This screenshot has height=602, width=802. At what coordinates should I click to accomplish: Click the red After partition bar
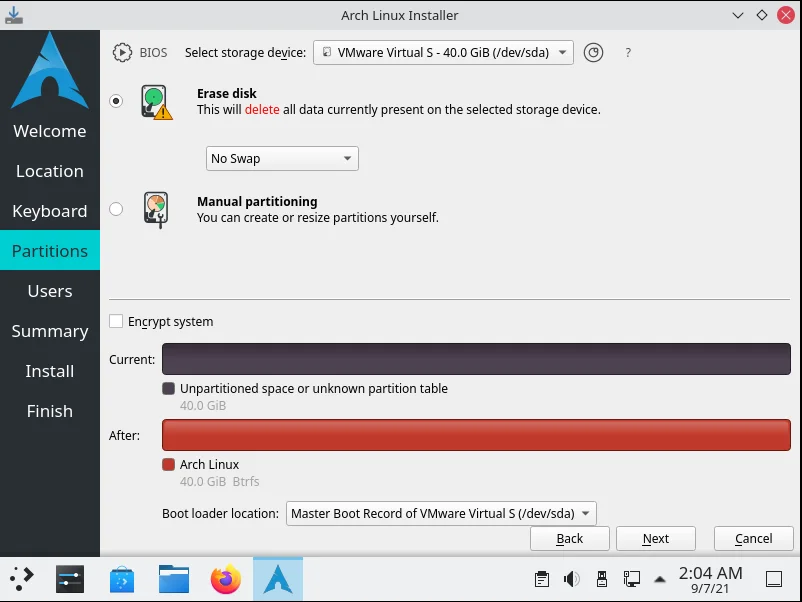tap(476, 436)
